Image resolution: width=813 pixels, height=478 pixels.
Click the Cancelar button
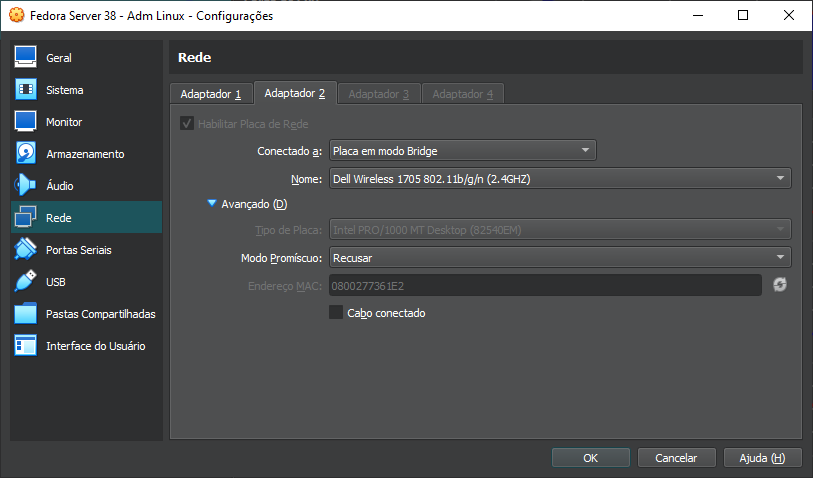pos(676,458)
